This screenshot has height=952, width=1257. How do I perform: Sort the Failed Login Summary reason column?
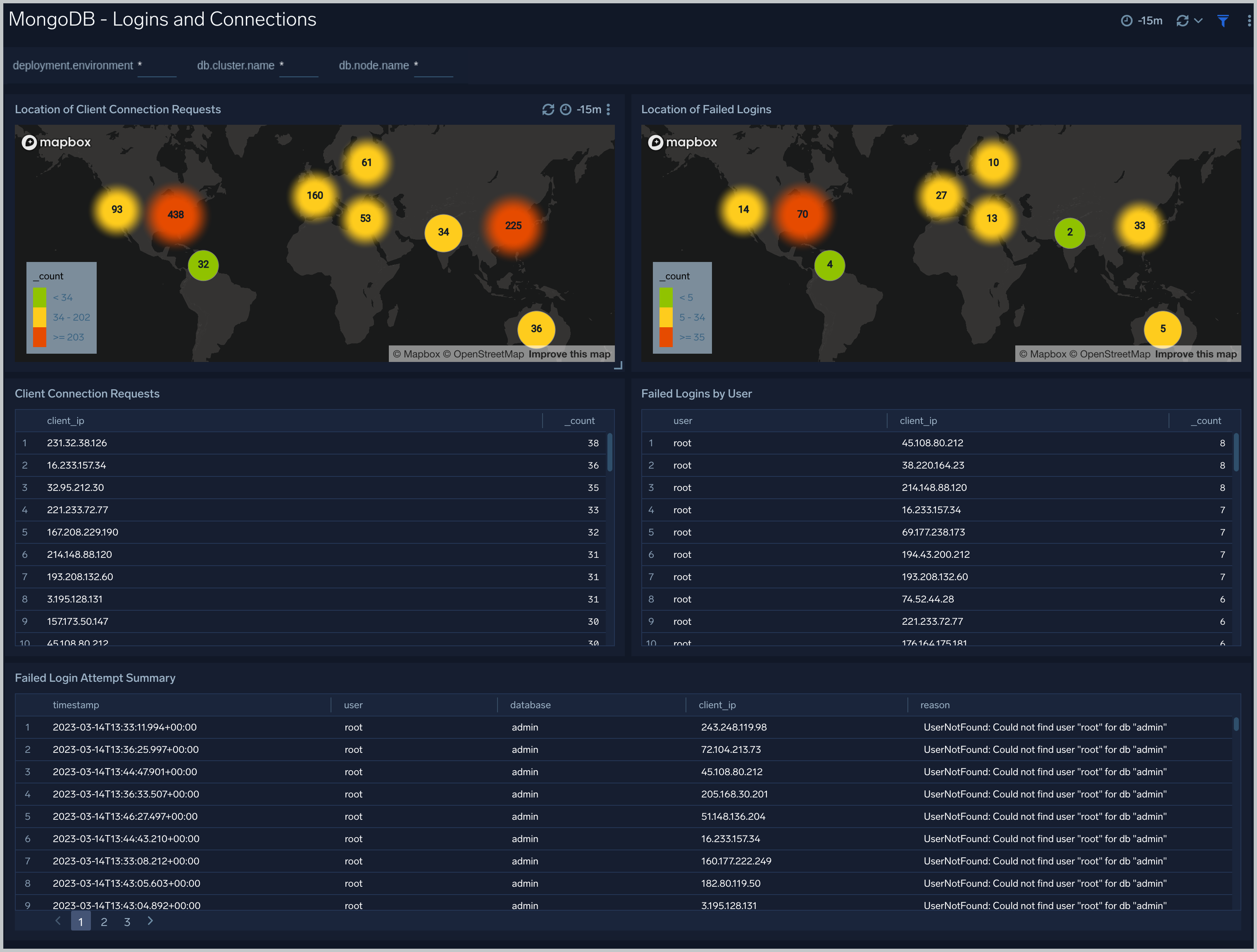pos(935,705)
